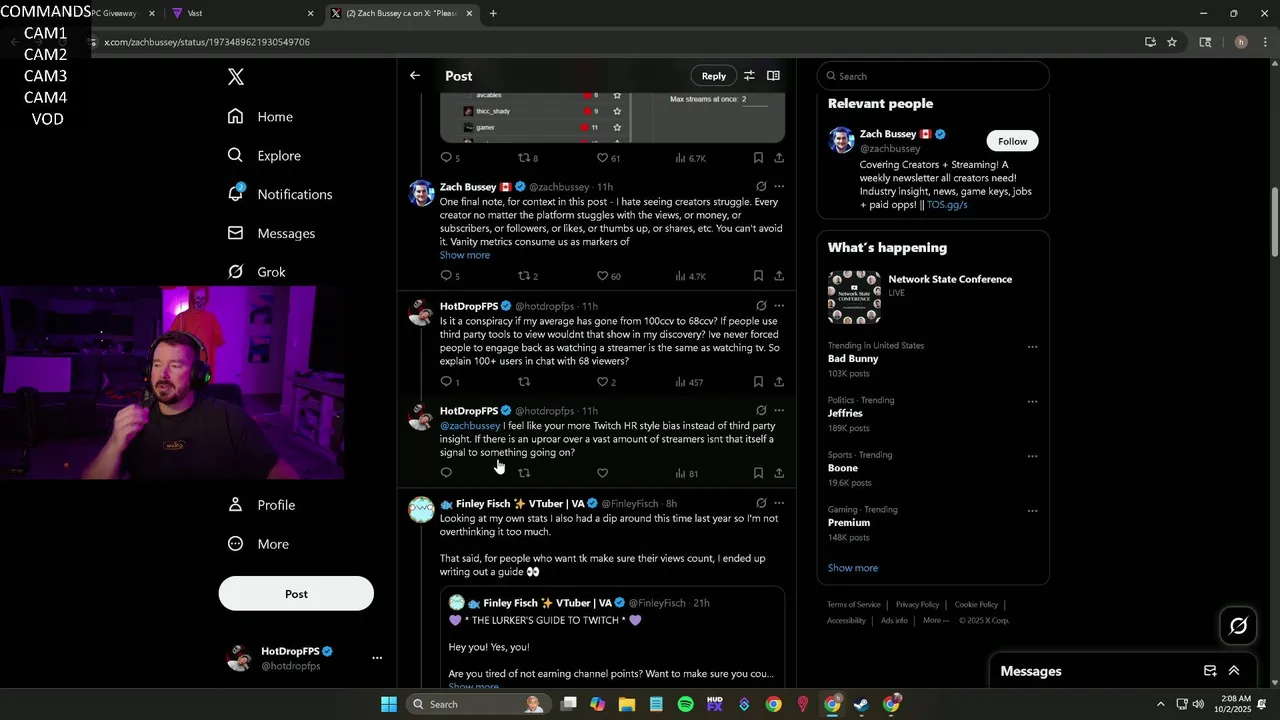Screen dimensions: 1280x720
Task: Open Terms of Service footer link
Action: click(854, 605)
